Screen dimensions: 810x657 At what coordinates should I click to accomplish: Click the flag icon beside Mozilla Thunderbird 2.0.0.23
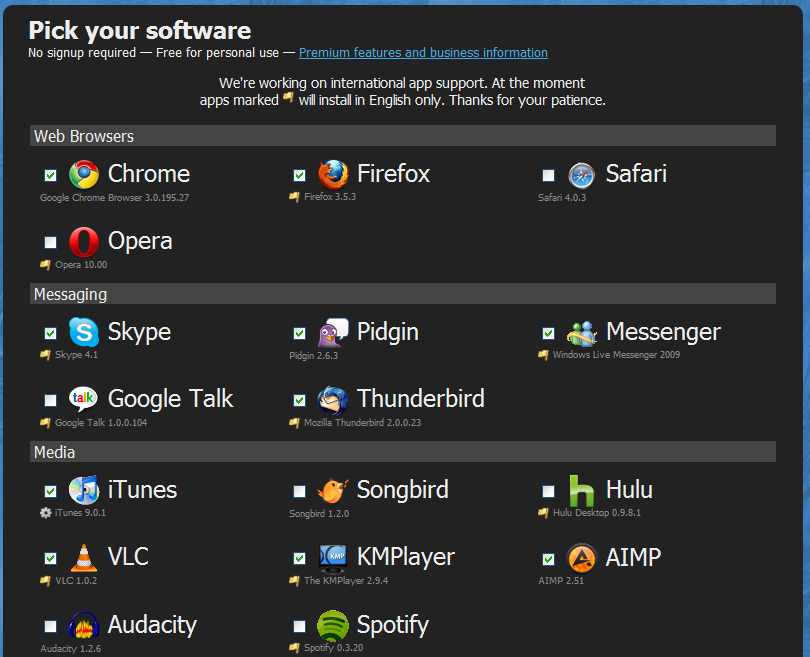point(294,423)
